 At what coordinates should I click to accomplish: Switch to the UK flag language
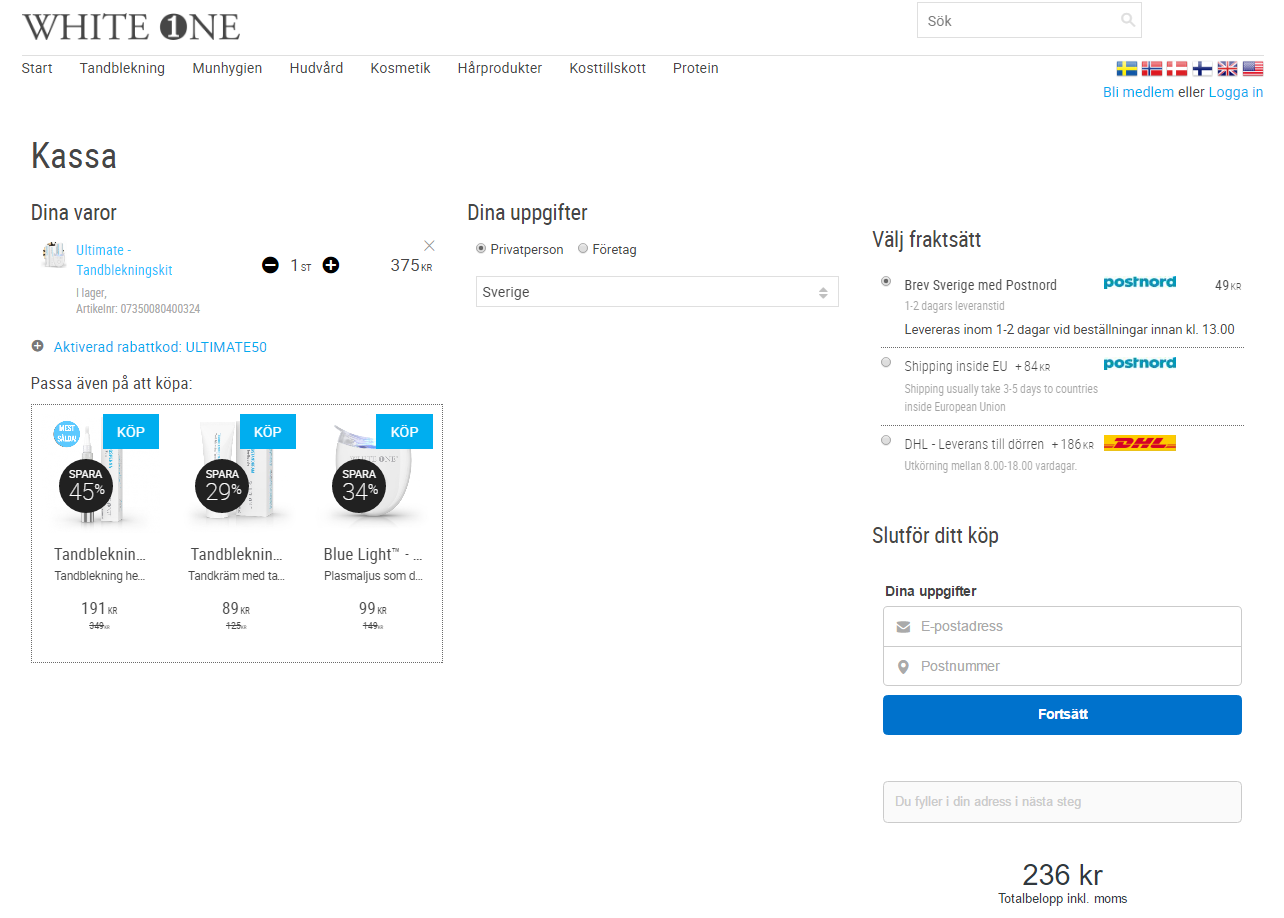[x=1227, y=69]
